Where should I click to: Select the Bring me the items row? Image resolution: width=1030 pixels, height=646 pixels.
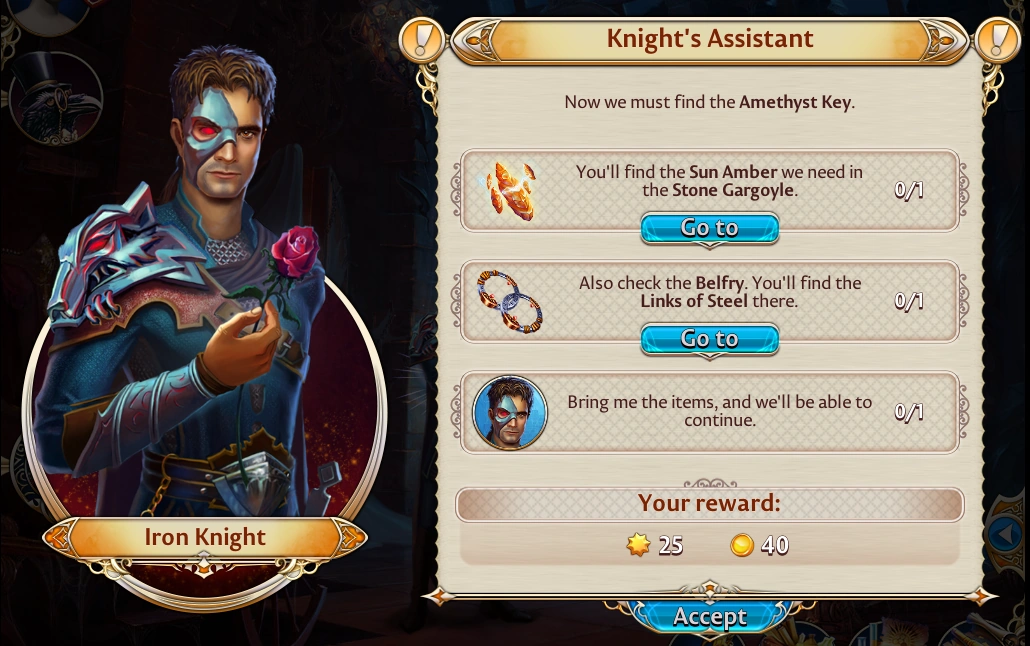tap(709, 413)
